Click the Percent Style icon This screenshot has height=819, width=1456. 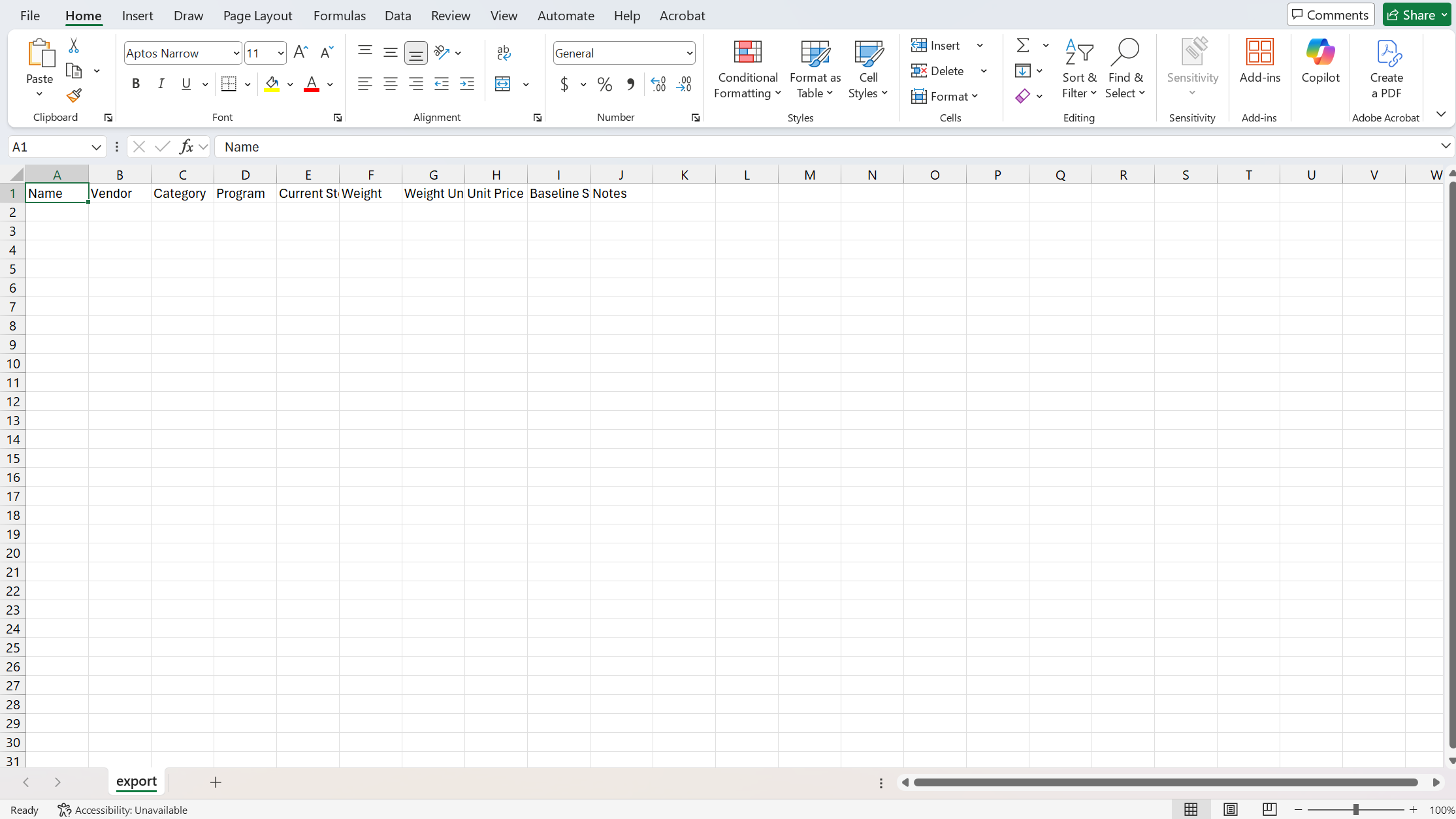coord(605,84)
